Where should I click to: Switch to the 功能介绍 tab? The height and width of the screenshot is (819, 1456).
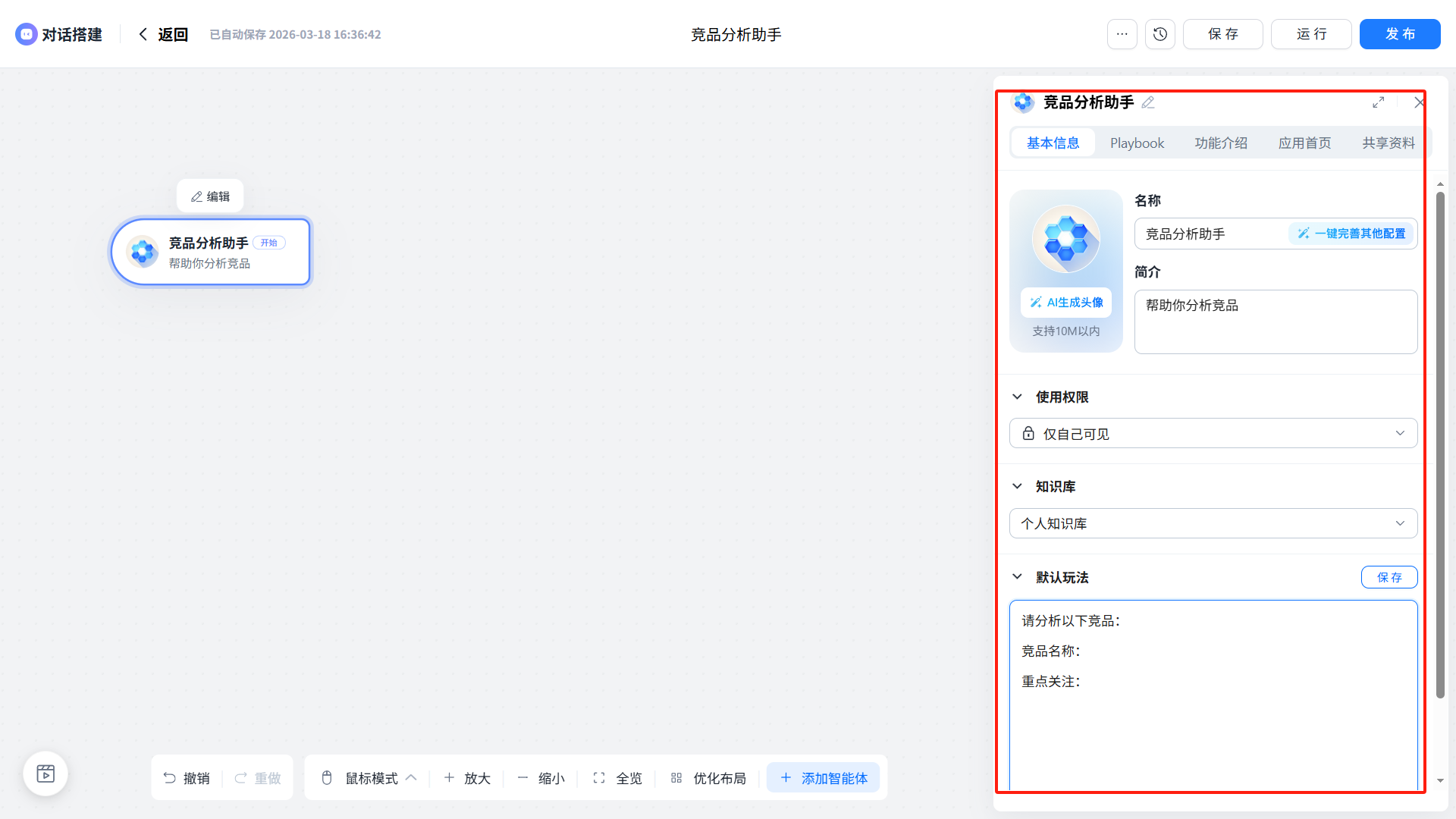[1220, 143]
